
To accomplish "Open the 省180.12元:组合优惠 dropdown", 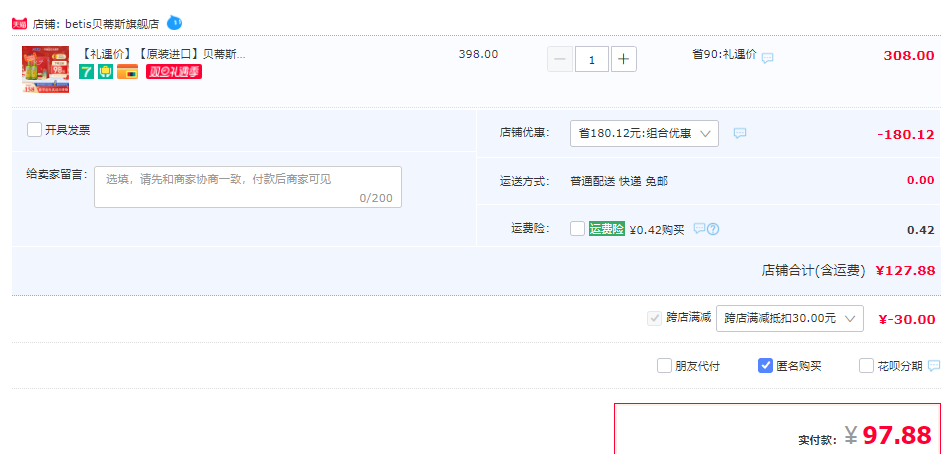I will (644, 133).
